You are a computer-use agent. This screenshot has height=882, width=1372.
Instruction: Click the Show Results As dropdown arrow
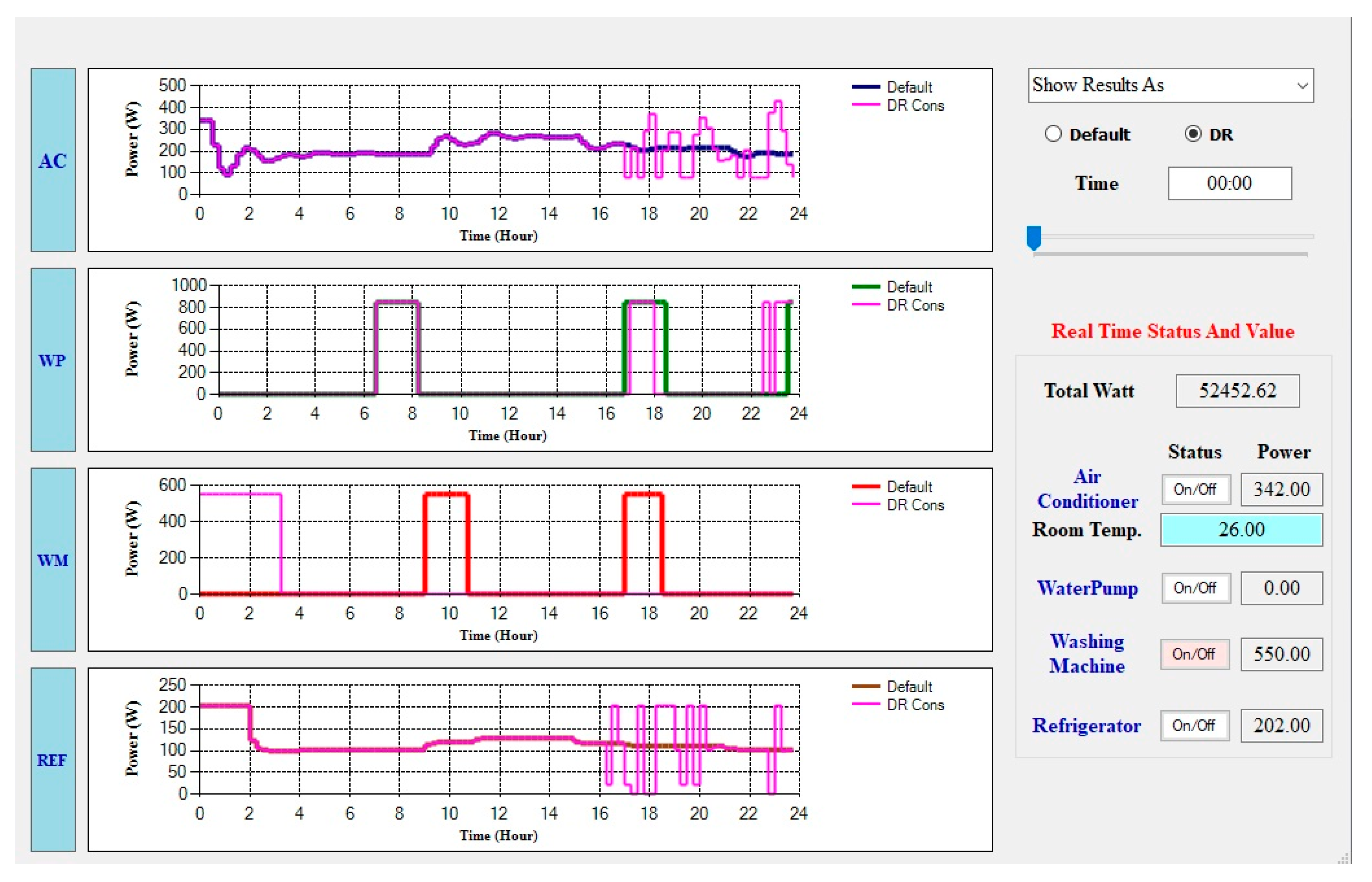[1303, 86]
